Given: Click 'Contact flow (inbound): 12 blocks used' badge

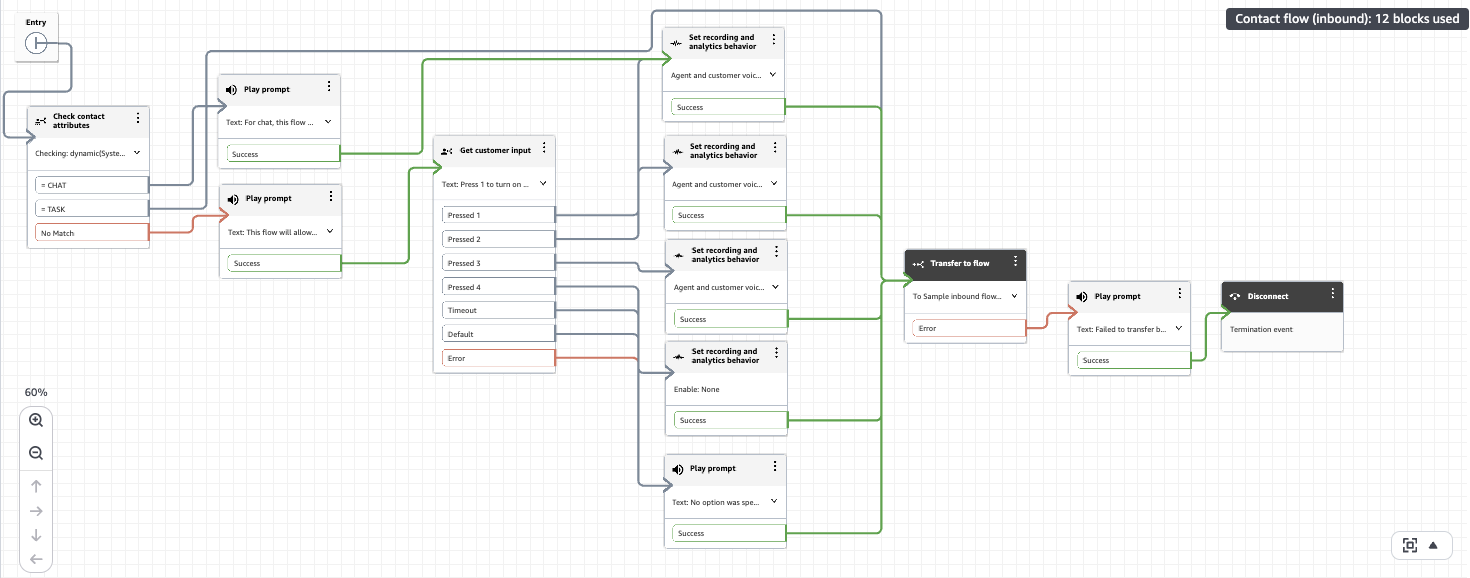Looking at the screenshot, I should 1347,19.
